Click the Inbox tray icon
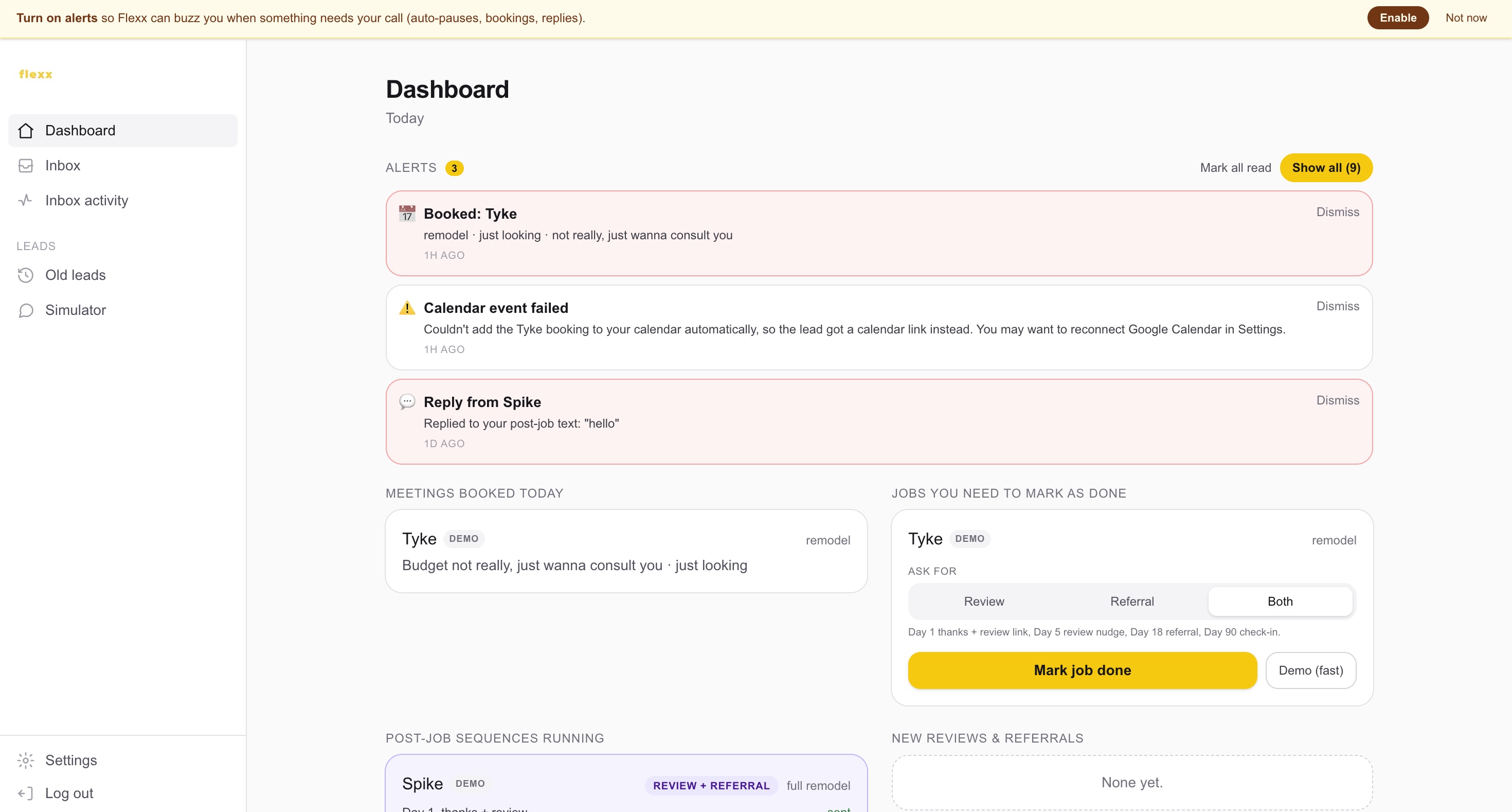 click(x=26, y=166)
